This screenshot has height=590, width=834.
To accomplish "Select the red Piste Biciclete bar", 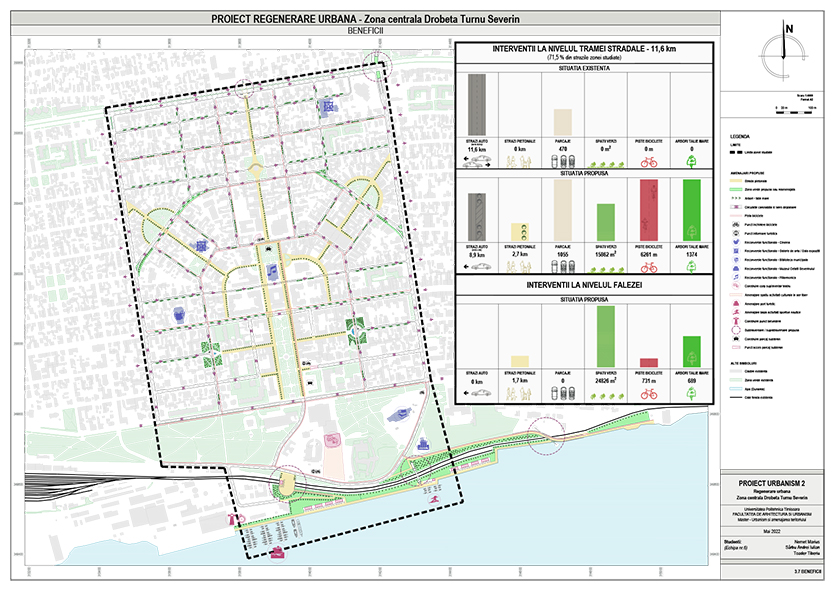I will pos(648,208).
